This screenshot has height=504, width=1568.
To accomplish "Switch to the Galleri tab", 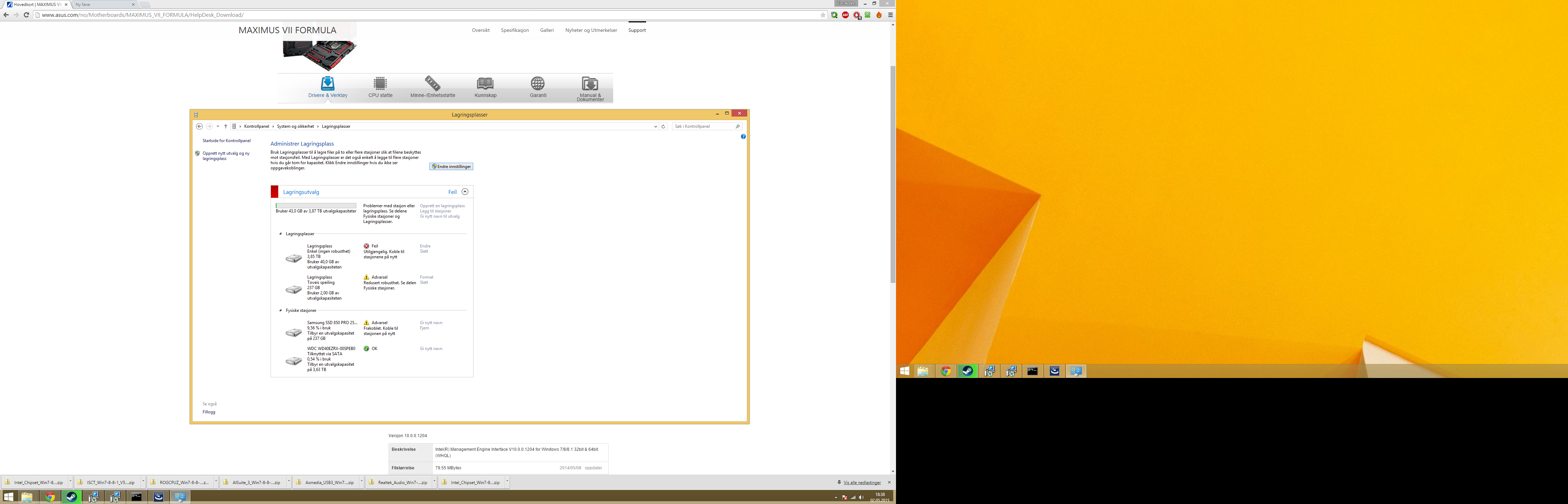I will point(547,30).
